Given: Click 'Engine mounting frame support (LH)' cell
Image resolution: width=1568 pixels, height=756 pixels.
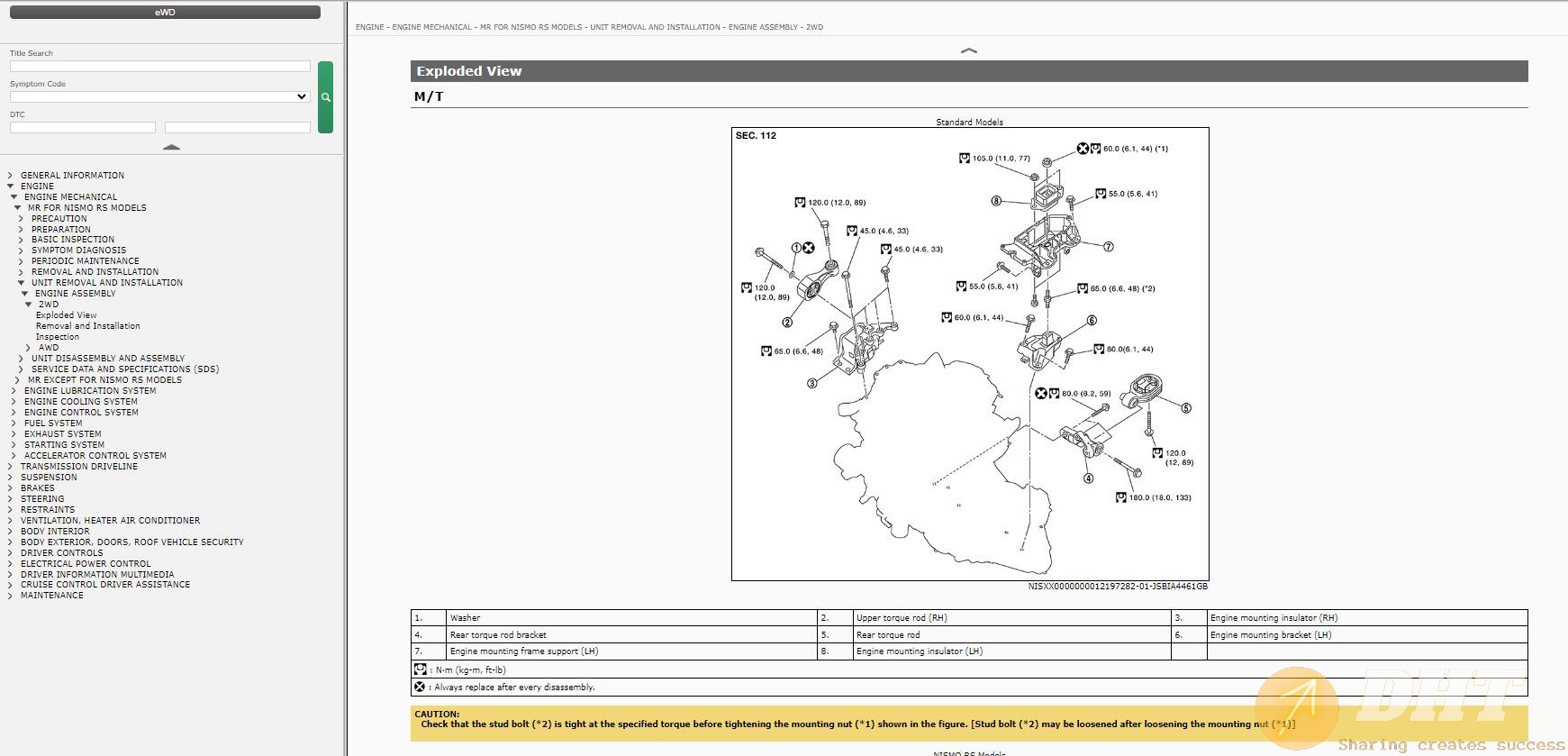Looking at the screenshot, I should 631,651.
